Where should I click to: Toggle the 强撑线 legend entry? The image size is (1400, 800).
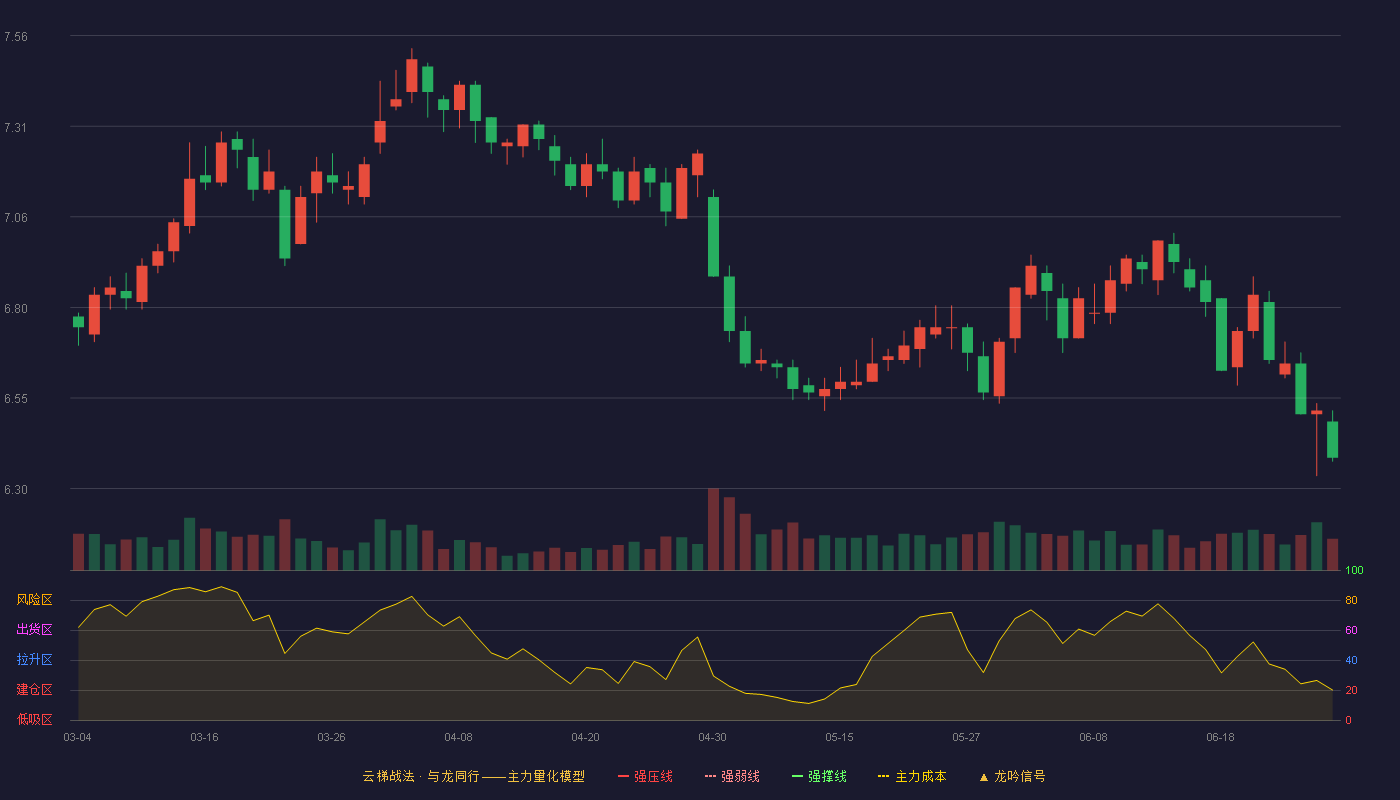coord(819,776)
